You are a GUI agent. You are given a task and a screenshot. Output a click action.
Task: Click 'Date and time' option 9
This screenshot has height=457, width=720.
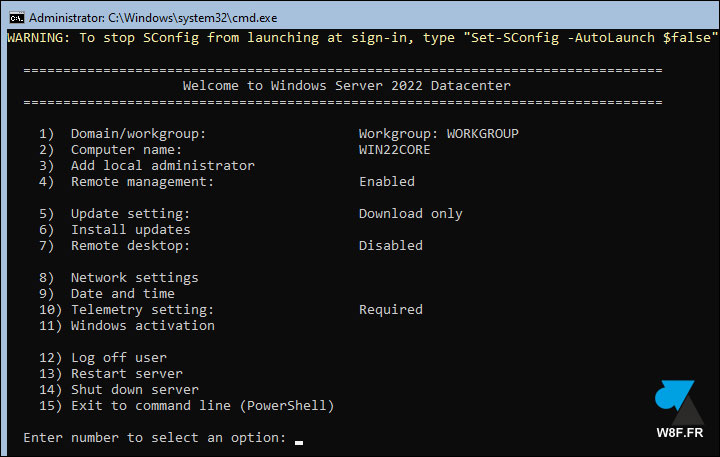point(123,294)
